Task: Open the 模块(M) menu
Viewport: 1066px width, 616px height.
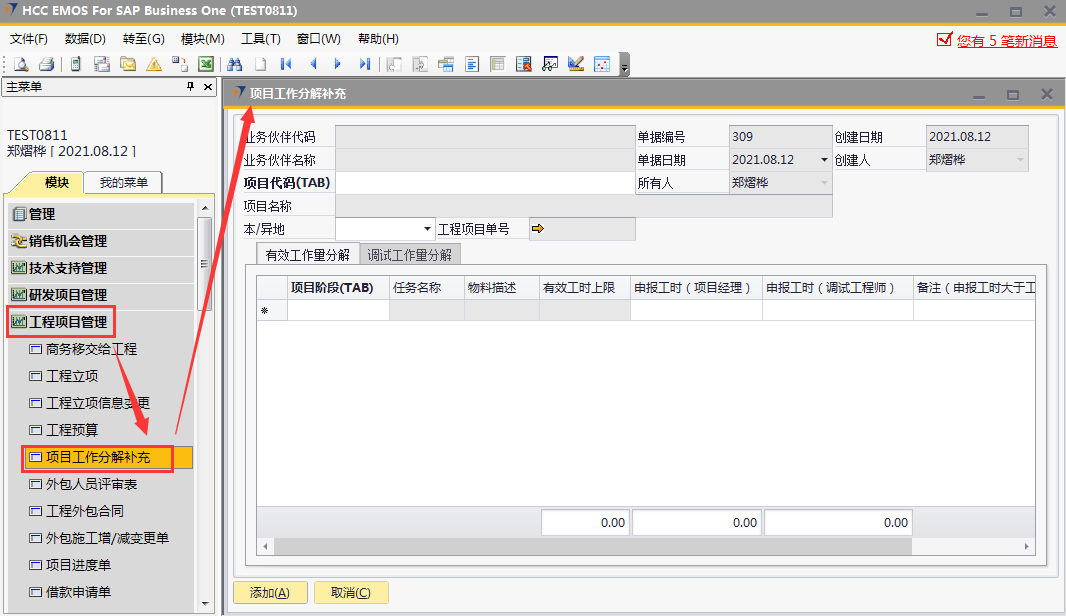Action: (202, 39)
